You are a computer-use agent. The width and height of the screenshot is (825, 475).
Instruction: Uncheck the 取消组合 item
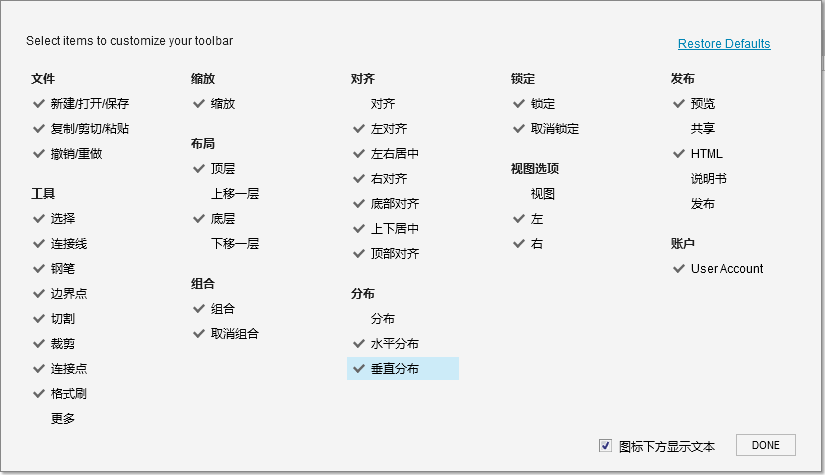point(235,334)
